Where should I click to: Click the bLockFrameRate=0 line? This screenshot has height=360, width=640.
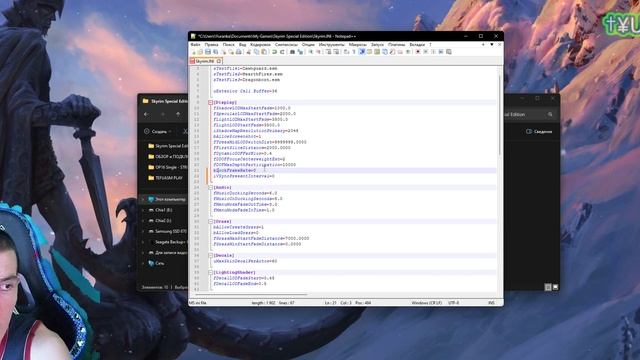click(235, 170)
